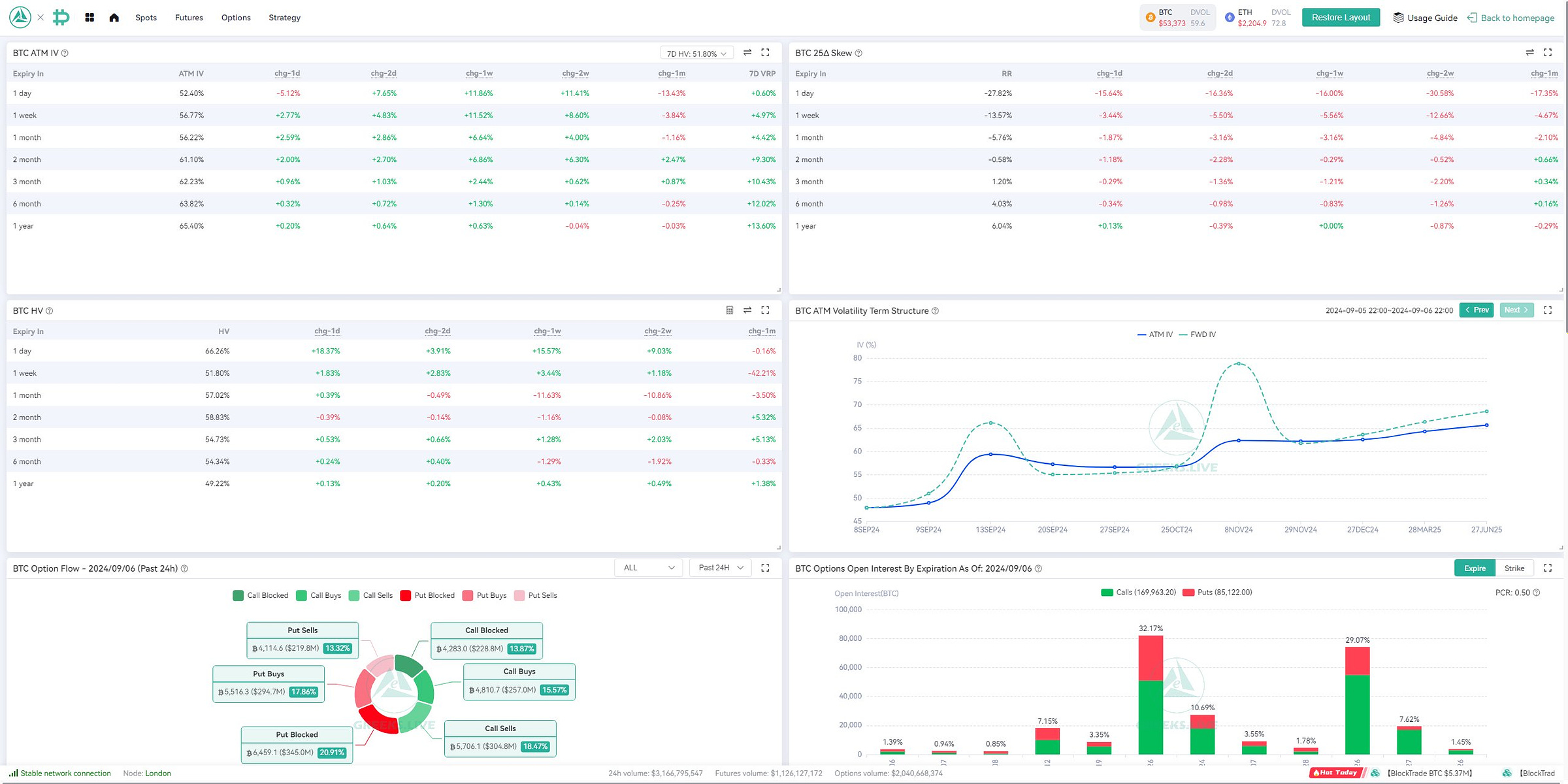Click the Call Sells 18.47% info card
Viewport: 1568px width, 784px height.
click(500, 738)
